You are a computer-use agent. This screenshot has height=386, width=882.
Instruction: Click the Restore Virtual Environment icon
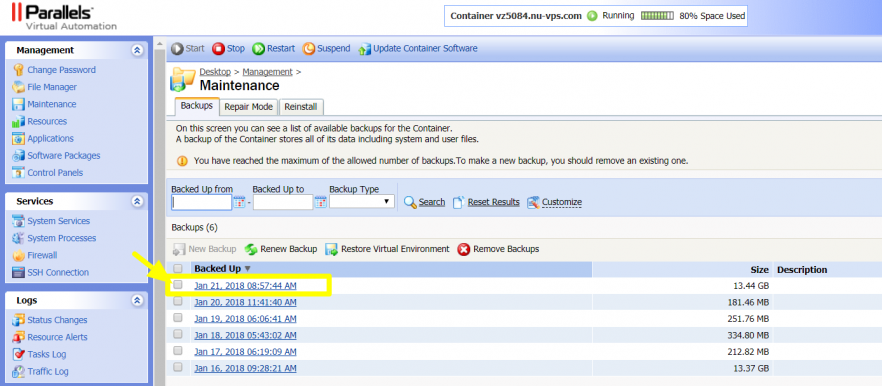332,249
